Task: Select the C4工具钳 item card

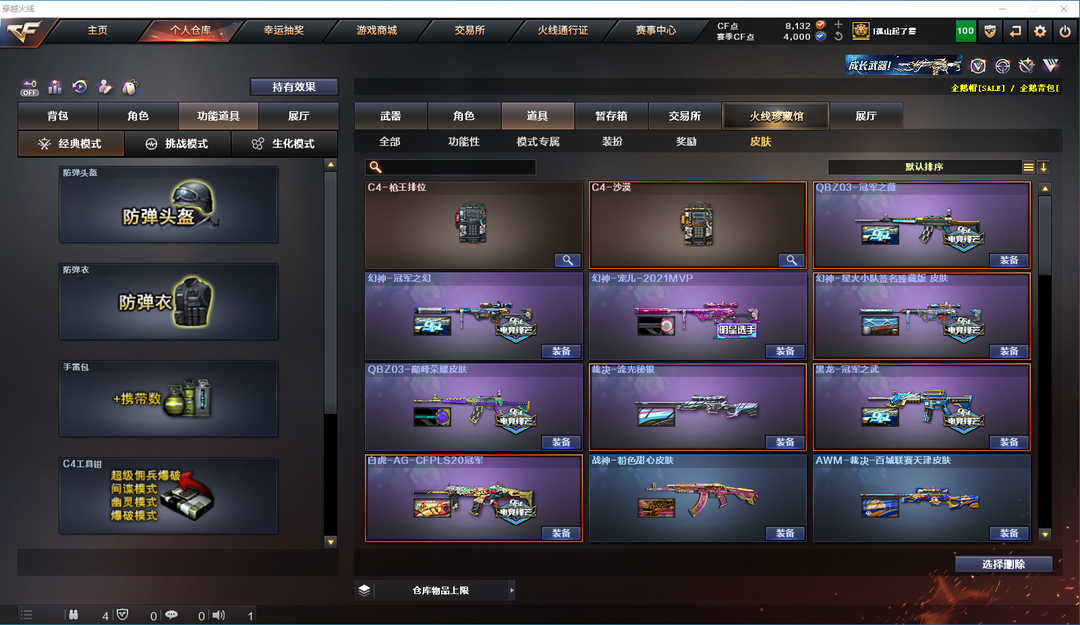Action: click(x=169, y=495)
